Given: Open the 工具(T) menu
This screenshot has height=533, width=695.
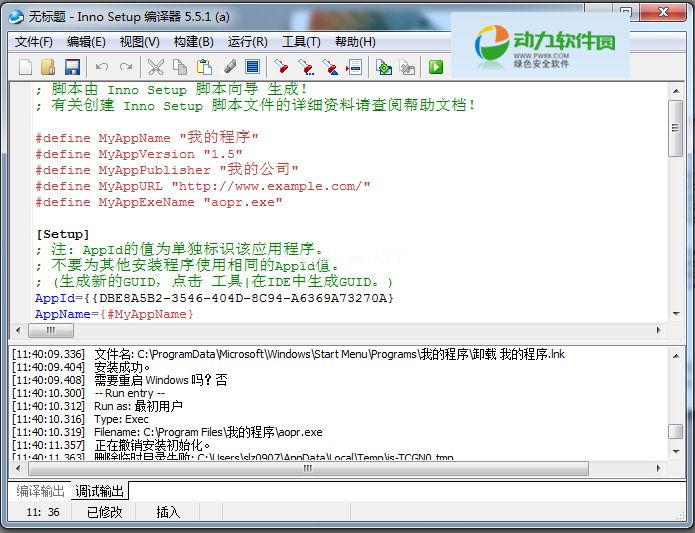Looking at the screenshot, I should click(x=301, y=42).
